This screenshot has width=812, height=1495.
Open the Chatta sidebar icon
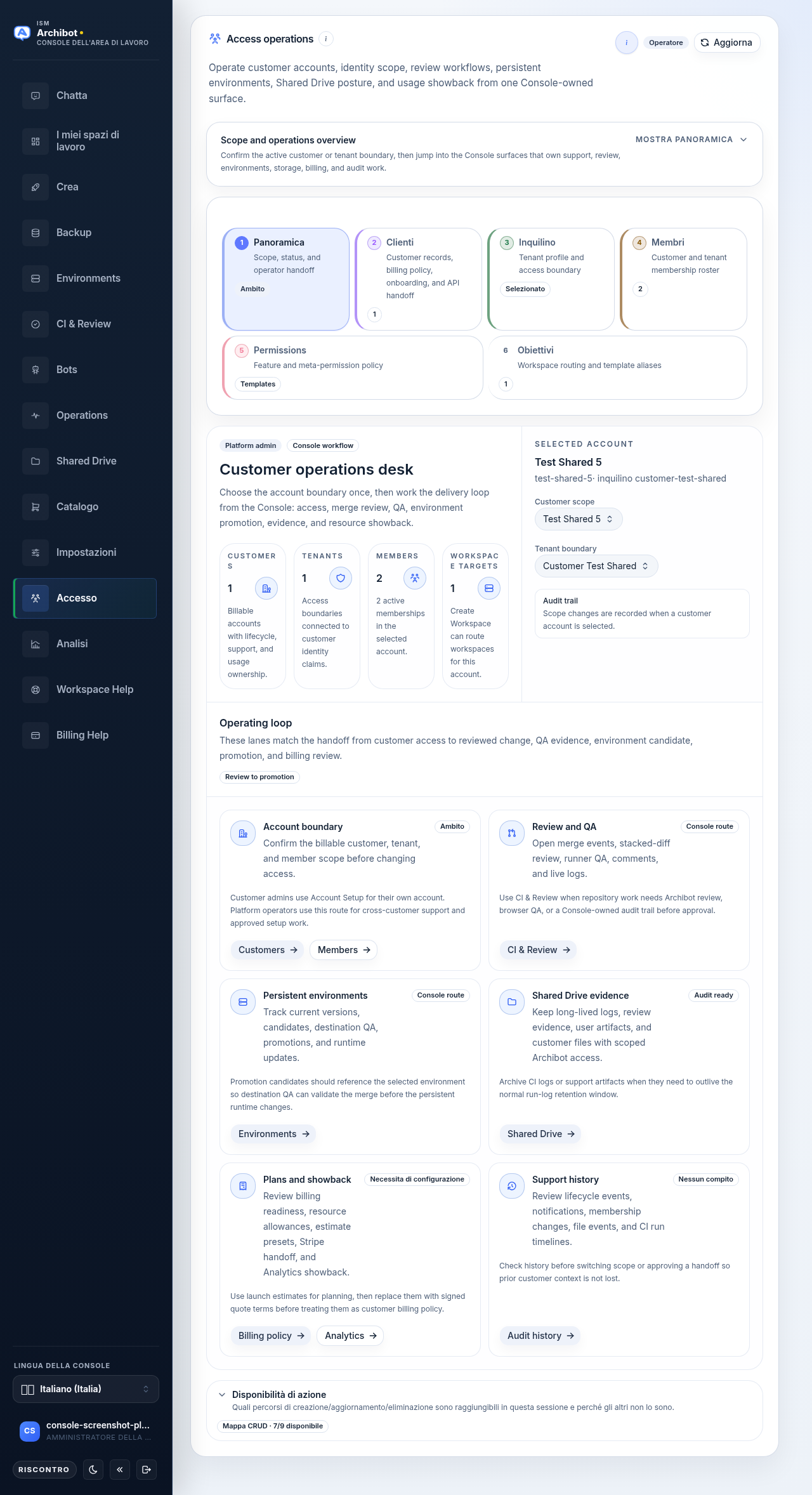(x=36, y=96)
